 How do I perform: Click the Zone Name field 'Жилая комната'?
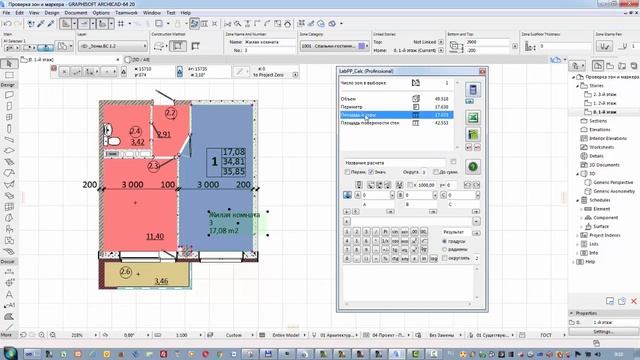[269, 42]
